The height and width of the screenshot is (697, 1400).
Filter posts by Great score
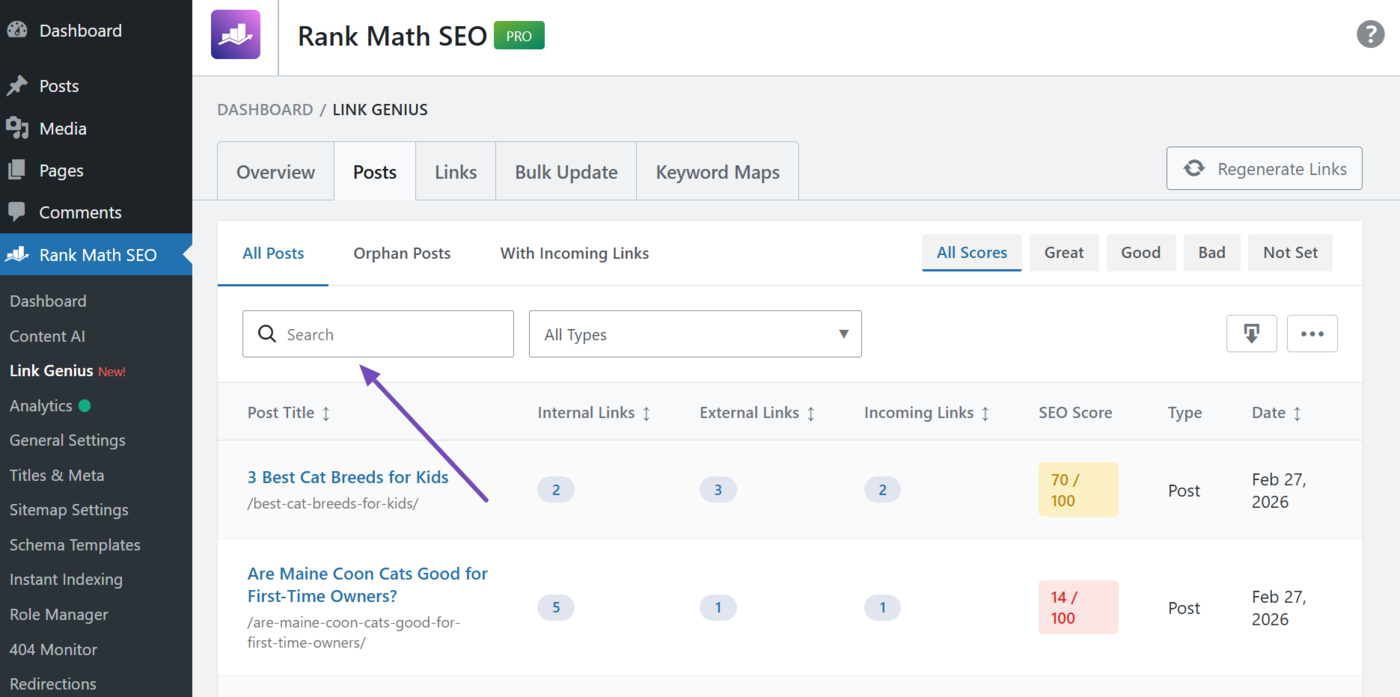pos(1063,253)
